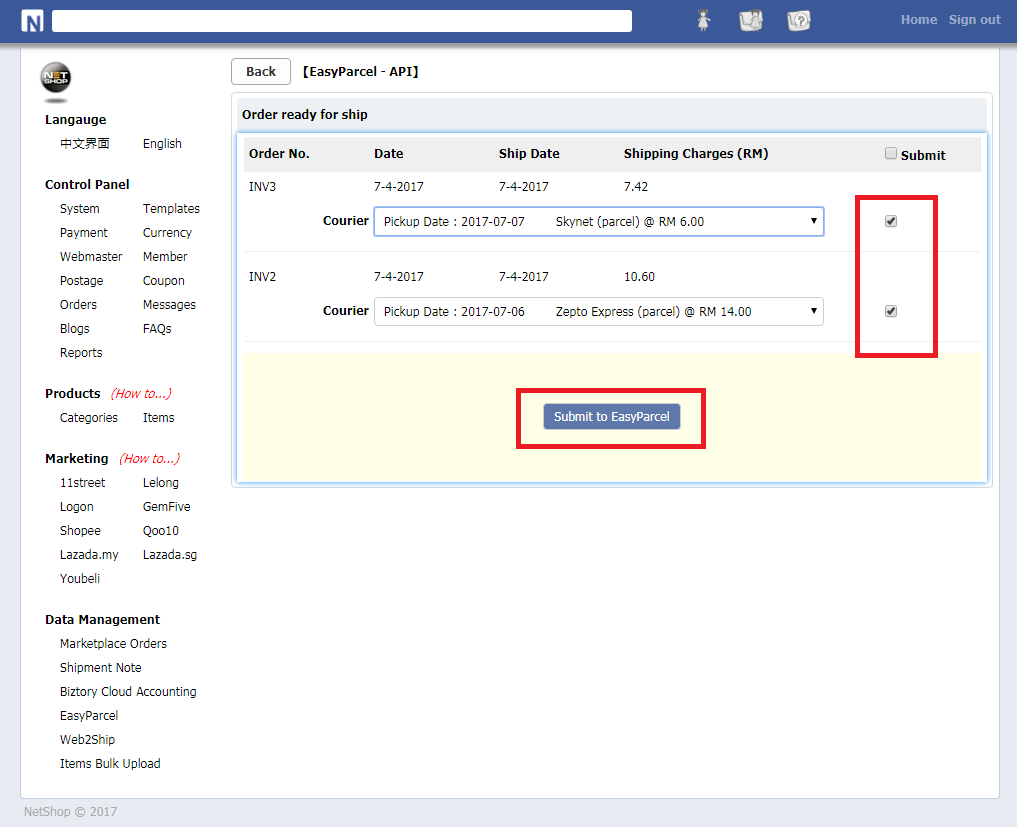Open Web2Ship link
This screenshot has width=1017, height=827.
(x=87, y=739)
